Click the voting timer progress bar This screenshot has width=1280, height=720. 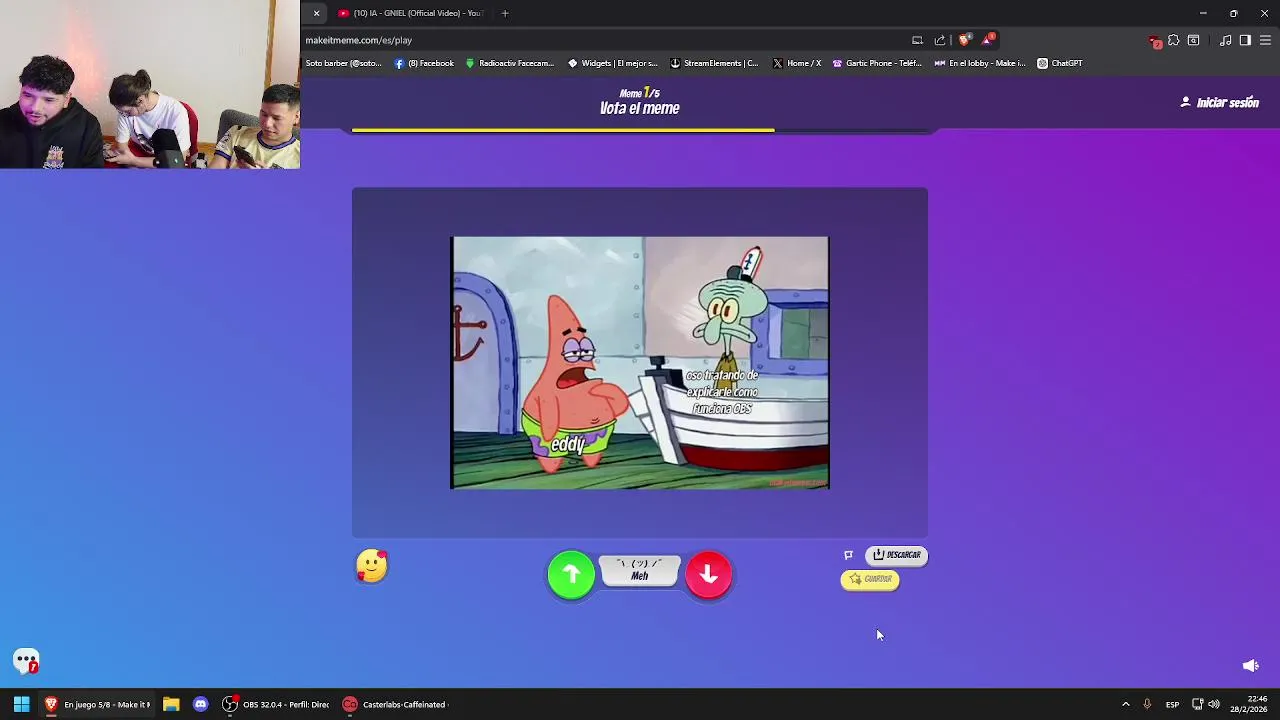[640, 130]
